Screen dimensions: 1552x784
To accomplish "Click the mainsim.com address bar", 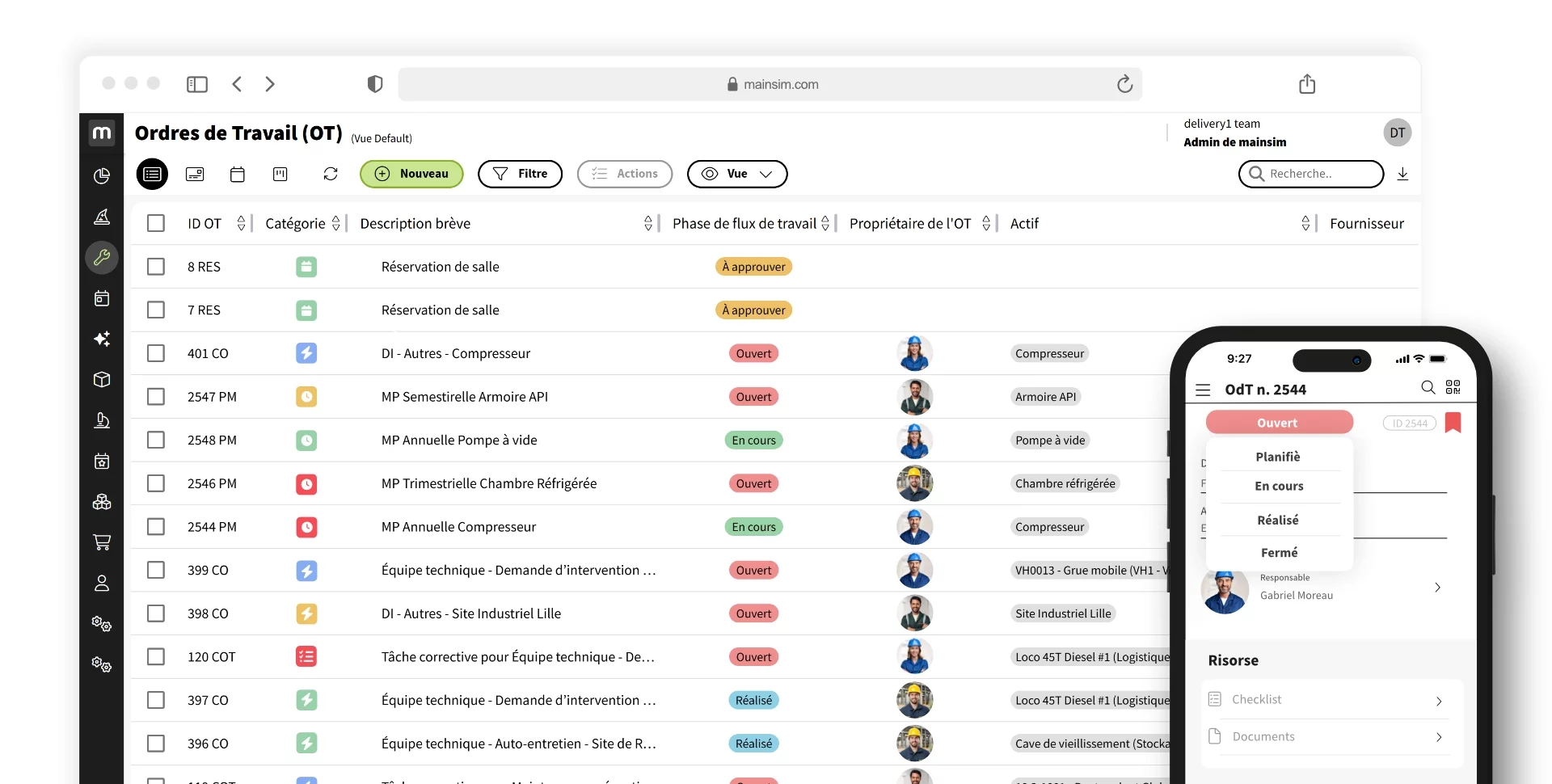I will pos(770,84).
